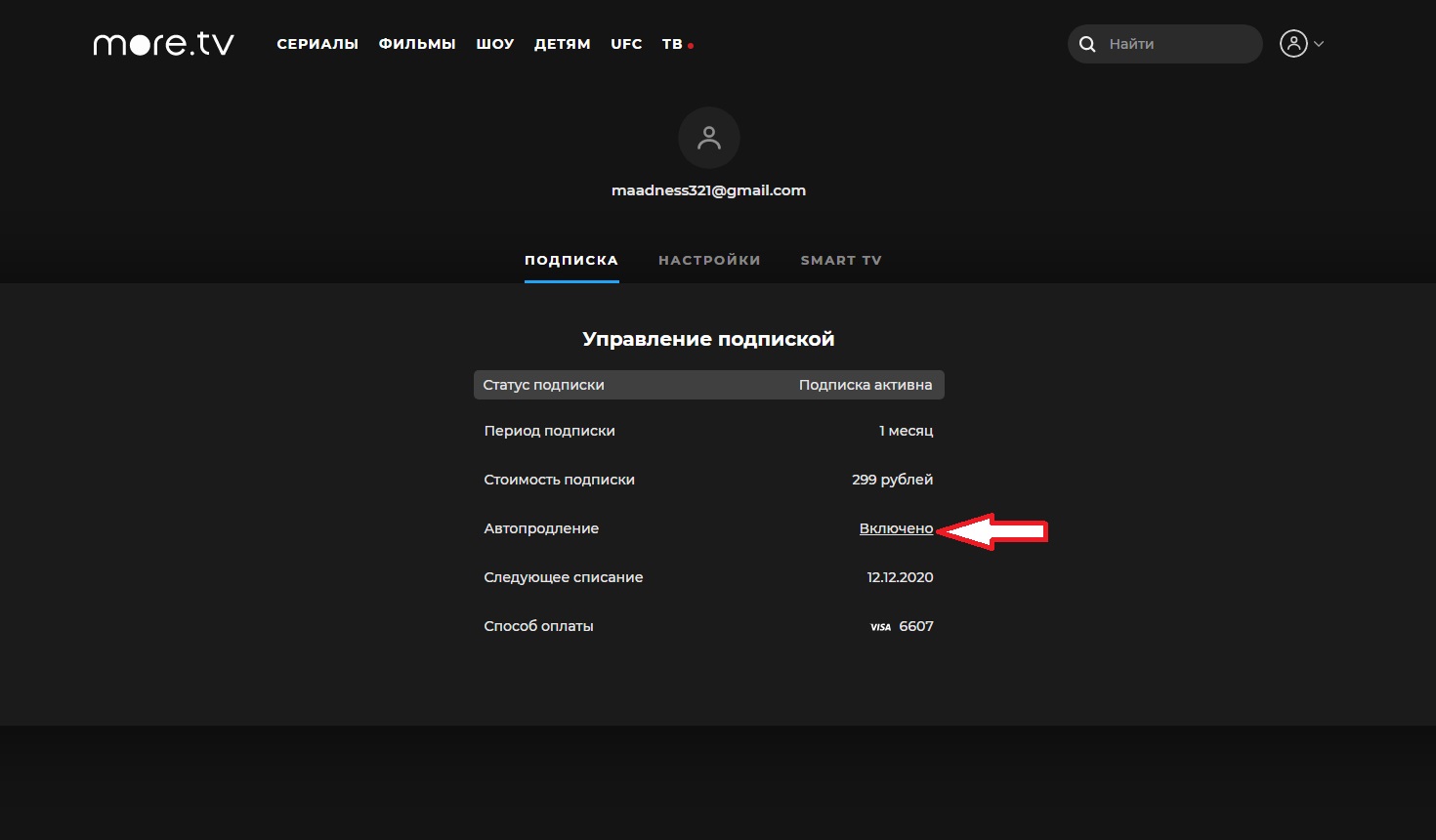Switch to the НАСТРОЙКИ tab
Screen dimensions: 1436x840
point(709,260)
